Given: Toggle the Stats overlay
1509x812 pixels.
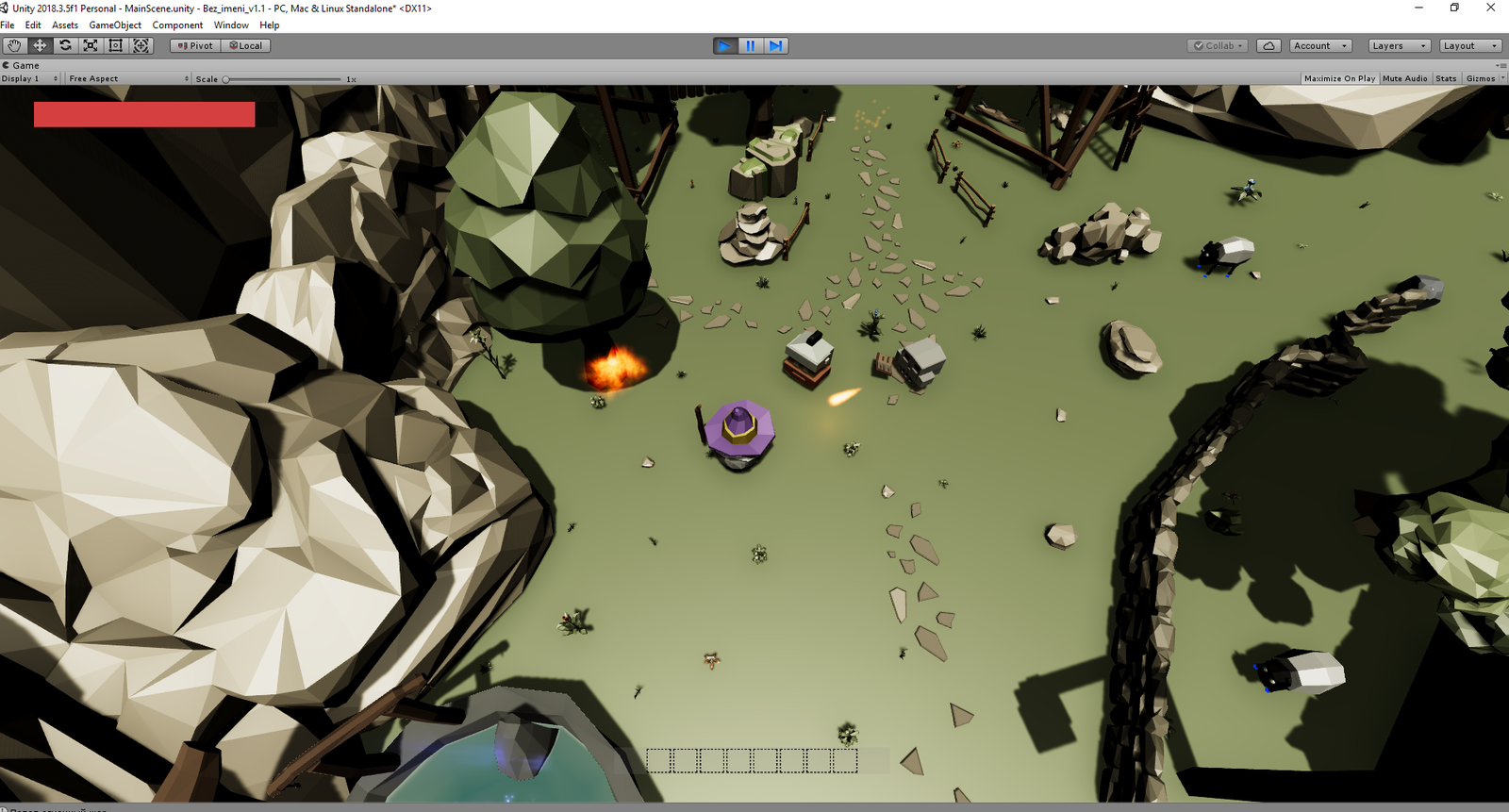Looking at the screenshot, I should [1446, 78].
